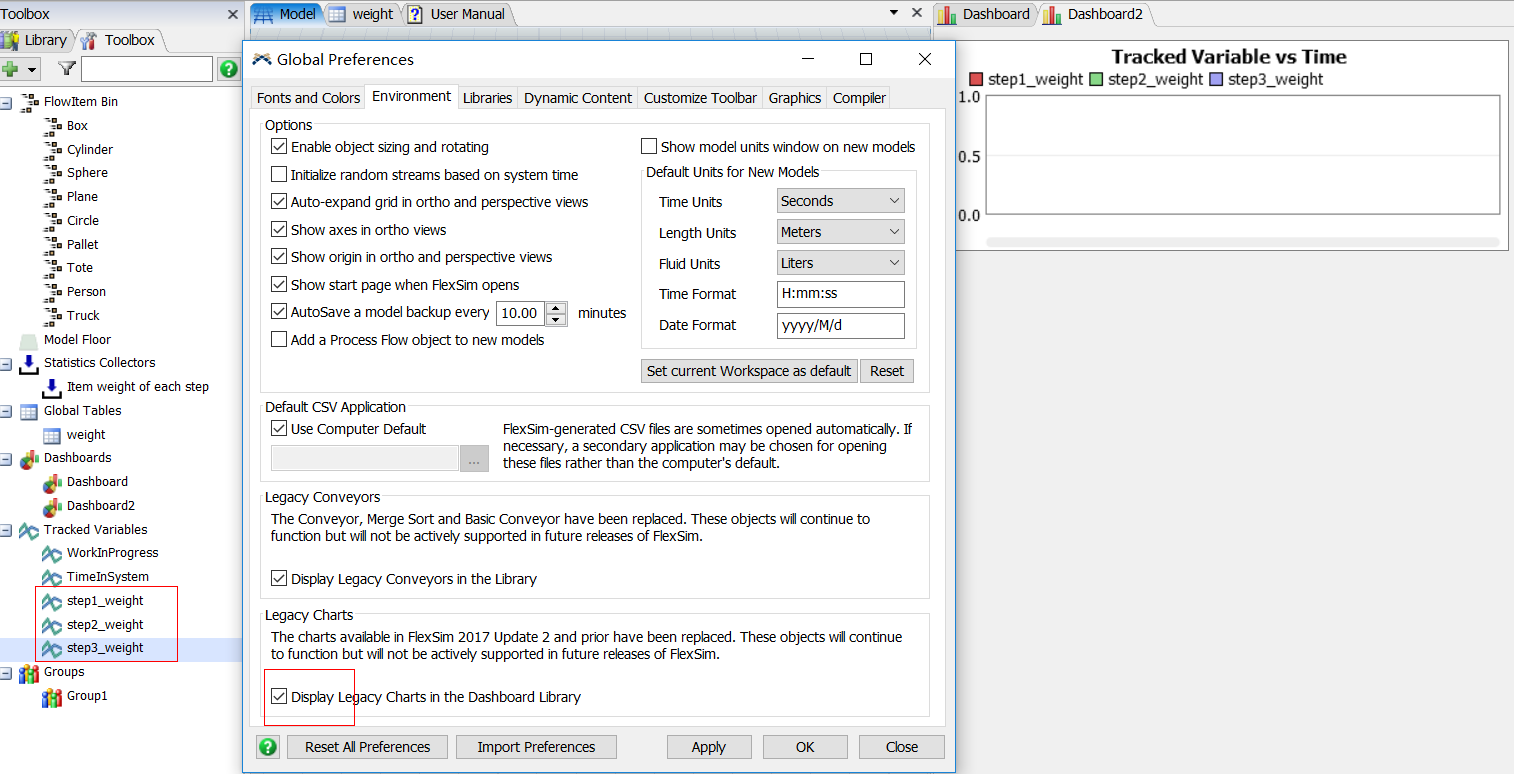Click Set current Workspace as default
Screen dimensions: 1514x774
click(x=748, y=371)
